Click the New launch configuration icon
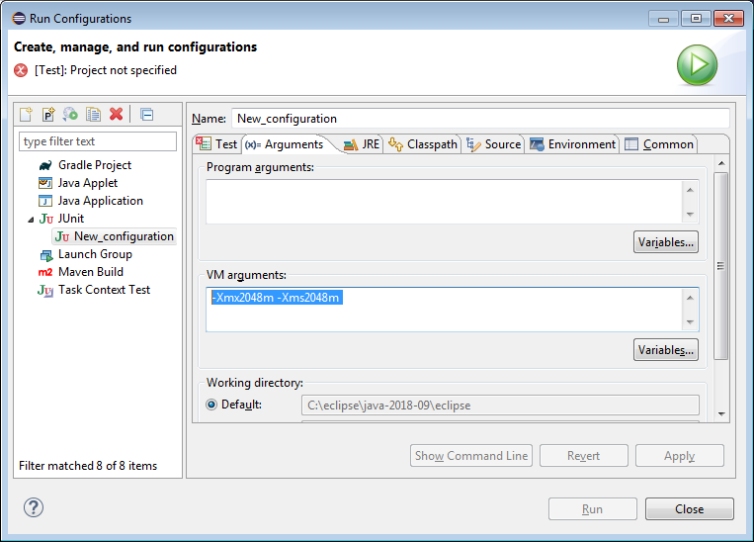The image size is (754, 542). click(26, 115)
